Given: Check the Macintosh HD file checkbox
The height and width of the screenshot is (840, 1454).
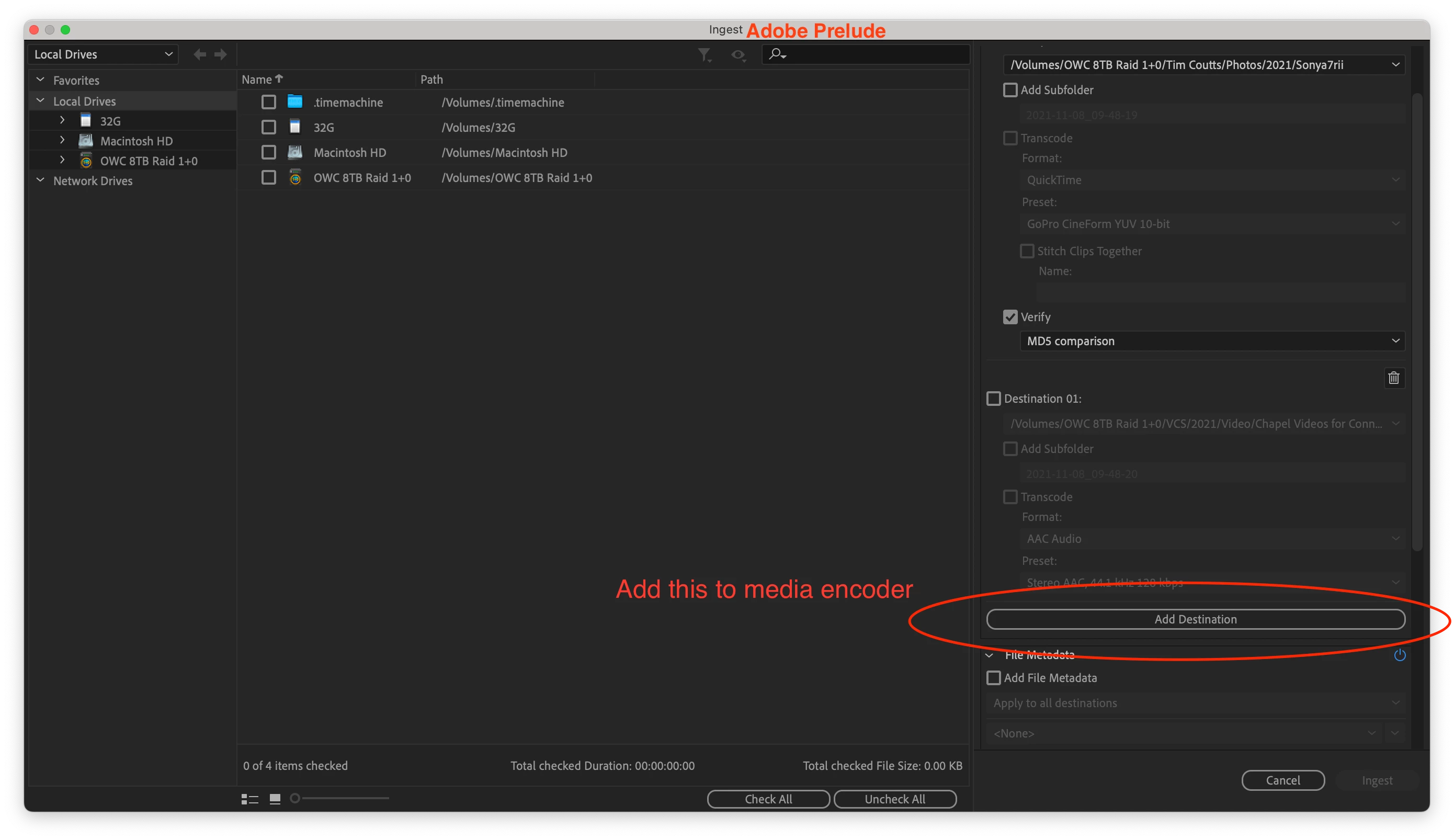Looking at the screenshot, I should coord(268,152).
